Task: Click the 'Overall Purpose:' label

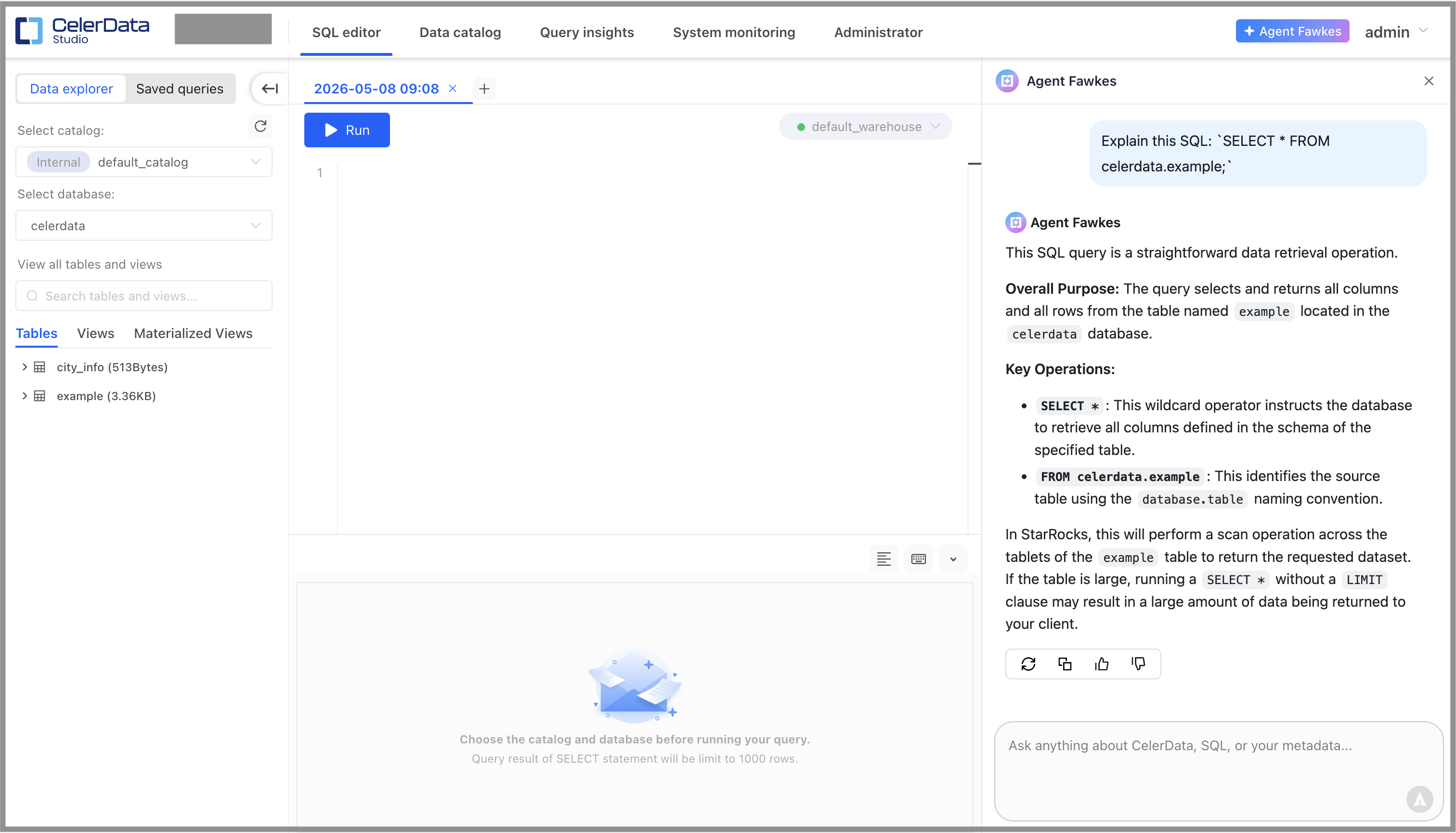Action: tap(1062, 289)
